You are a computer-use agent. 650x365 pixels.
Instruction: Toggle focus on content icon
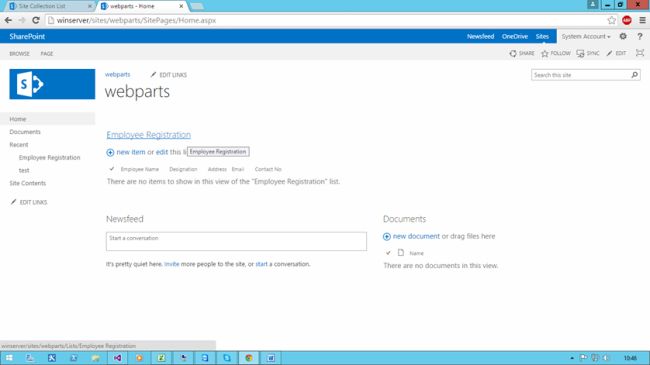pyautogui.click(x=640, y=53)
